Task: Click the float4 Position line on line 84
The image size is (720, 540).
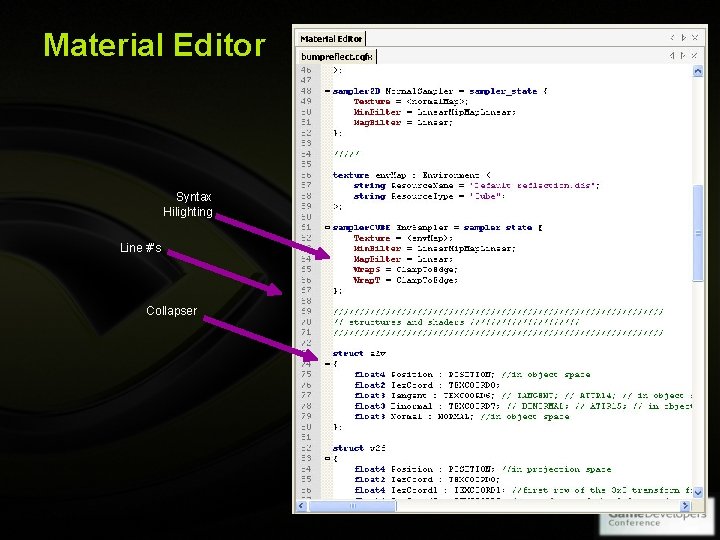Action: [x=483, y=469]
